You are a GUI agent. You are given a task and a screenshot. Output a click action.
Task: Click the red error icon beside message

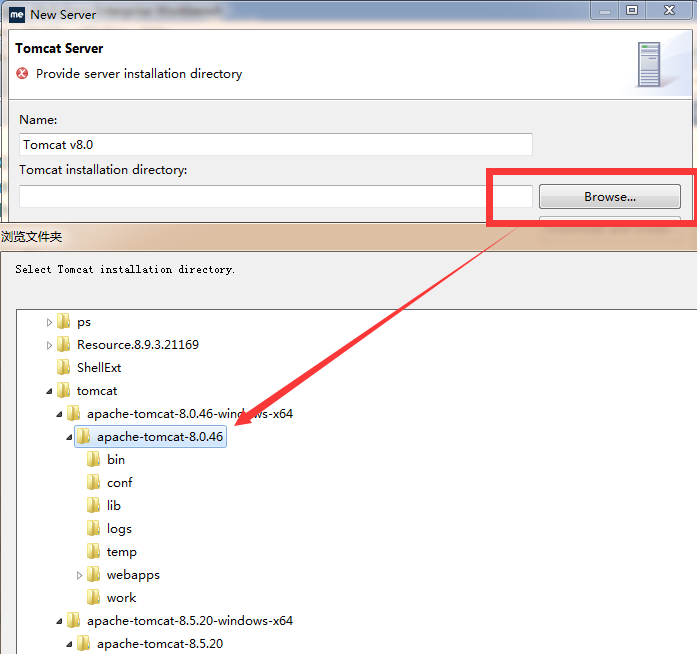[22, 73]
